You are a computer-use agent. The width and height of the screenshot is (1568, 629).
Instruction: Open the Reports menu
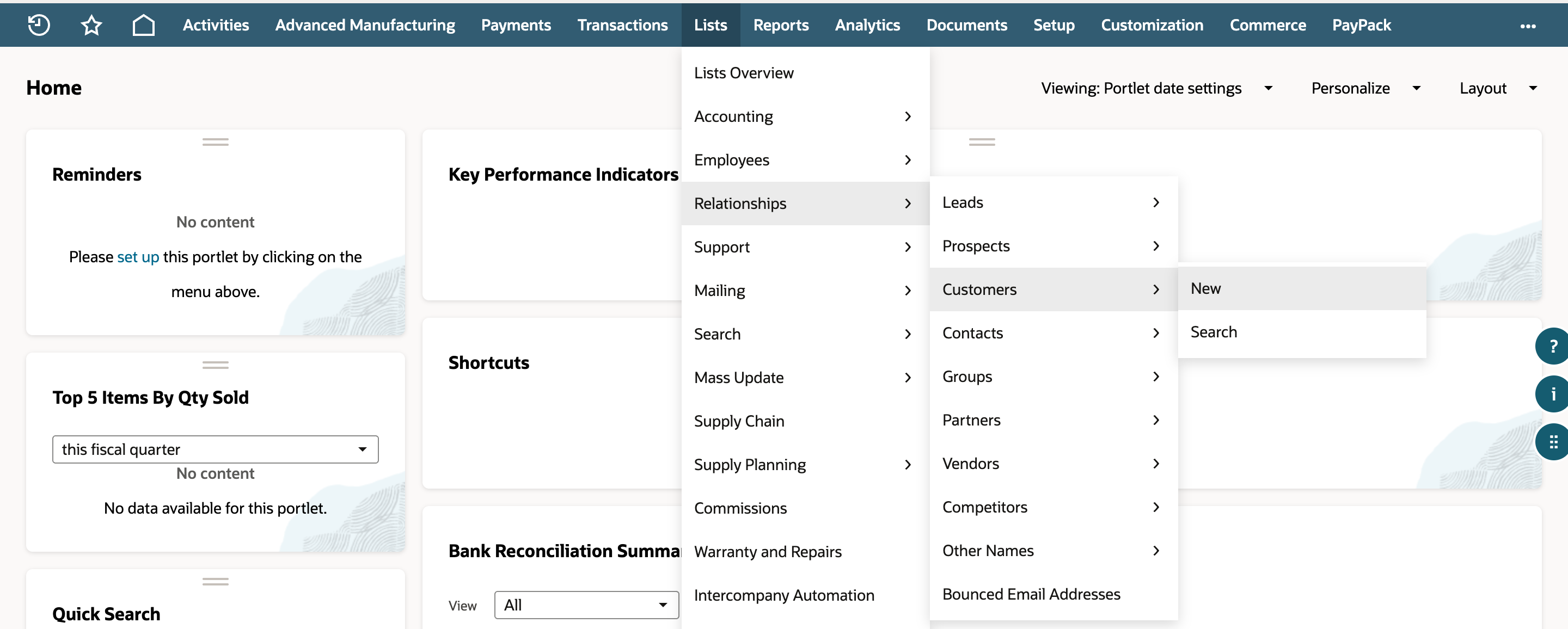click(x=781, y=25)
